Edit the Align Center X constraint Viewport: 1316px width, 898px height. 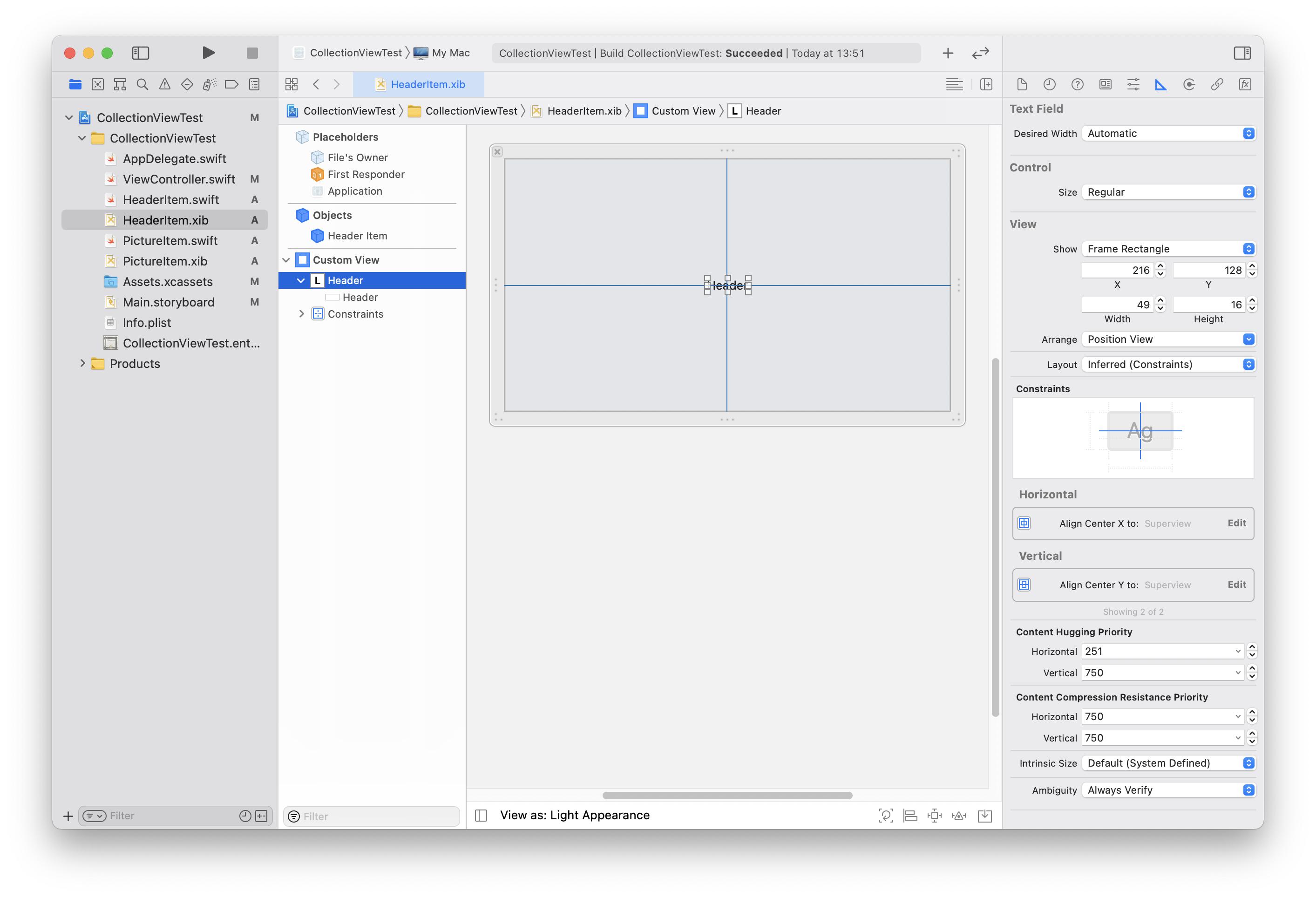tap(1236, 523)
